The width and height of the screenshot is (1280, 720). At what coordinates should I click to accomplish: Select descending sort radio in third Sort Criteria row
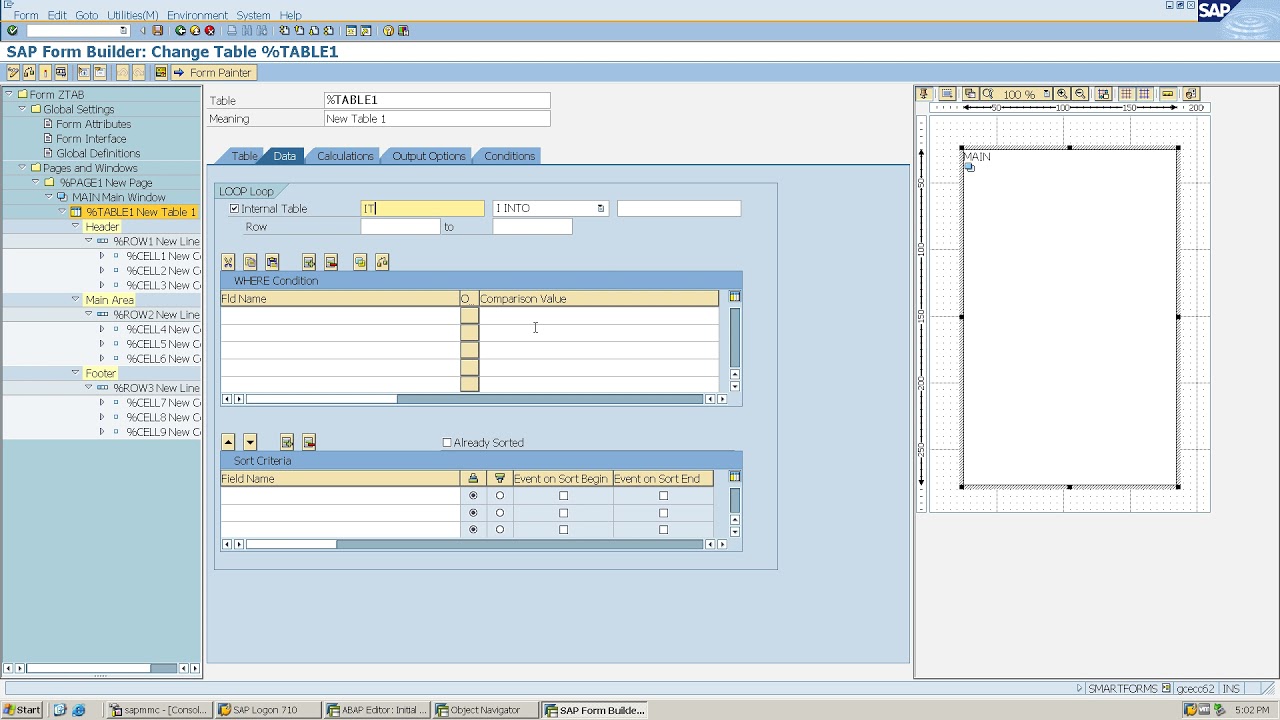[x=500, y=530]
